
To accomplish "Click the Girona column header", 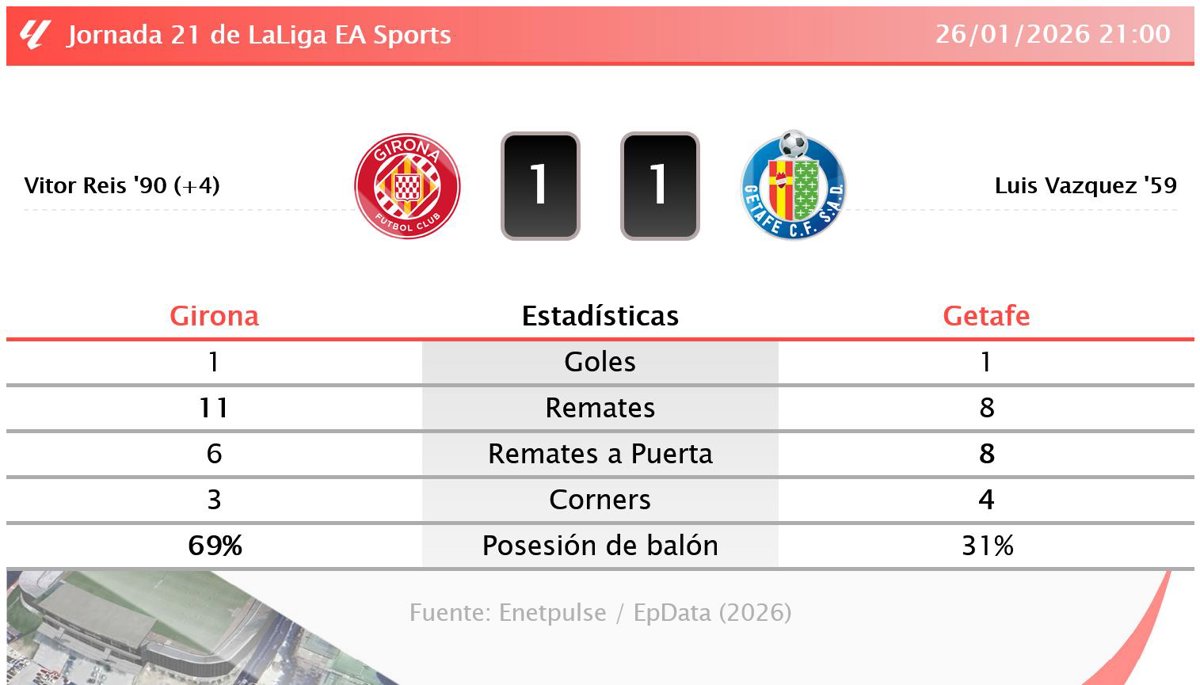I will [214, 316].
